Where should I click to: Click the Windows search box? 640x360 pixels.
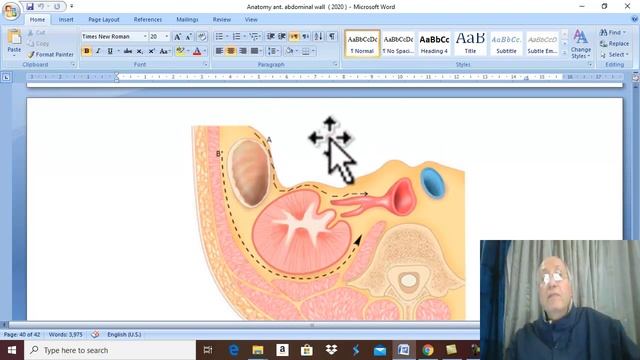[x=110, y=350]
